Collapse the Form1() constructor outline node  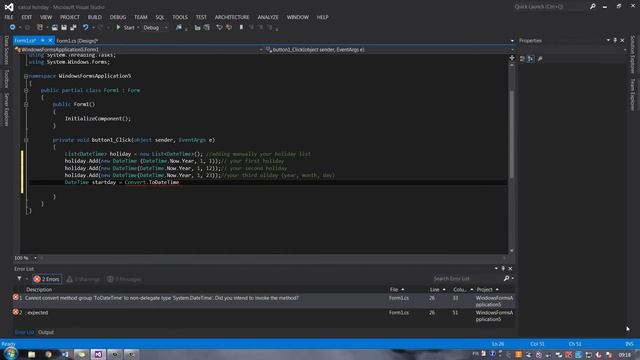tap(26, 104)
